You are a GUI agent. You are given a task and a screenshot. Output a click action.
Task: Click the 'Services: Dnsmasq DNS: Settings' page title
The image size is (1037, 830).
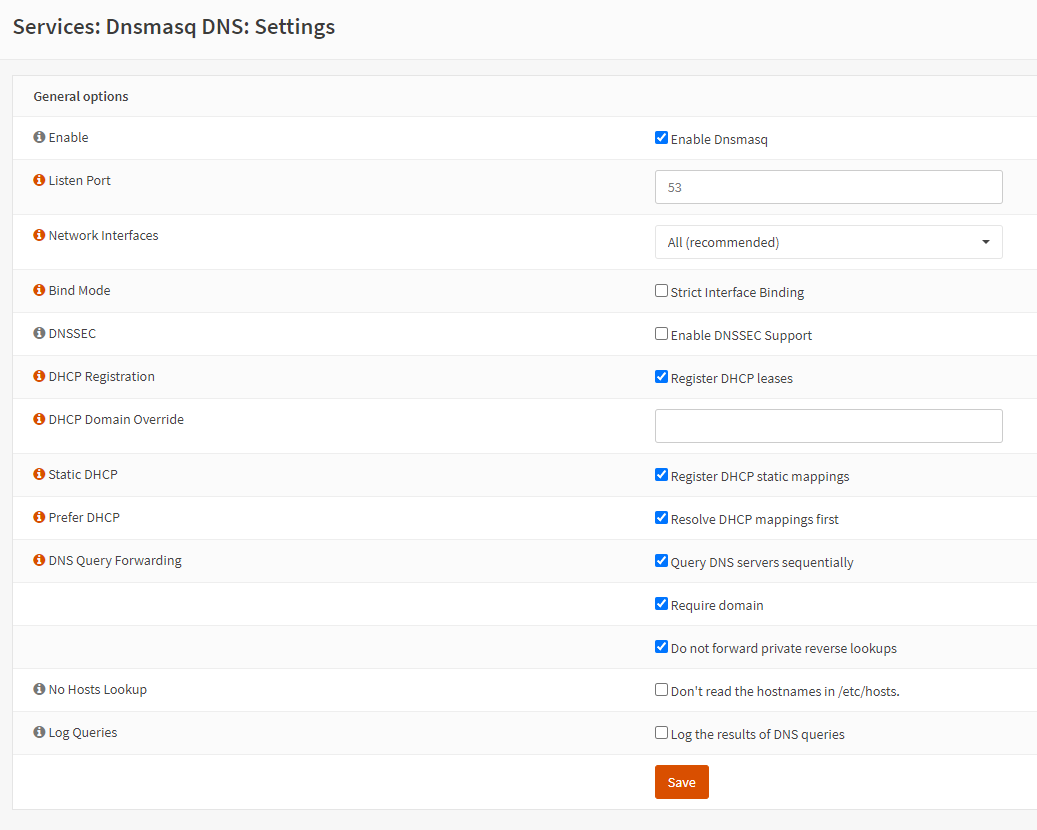pyautogui.click(x=174, y=26)
